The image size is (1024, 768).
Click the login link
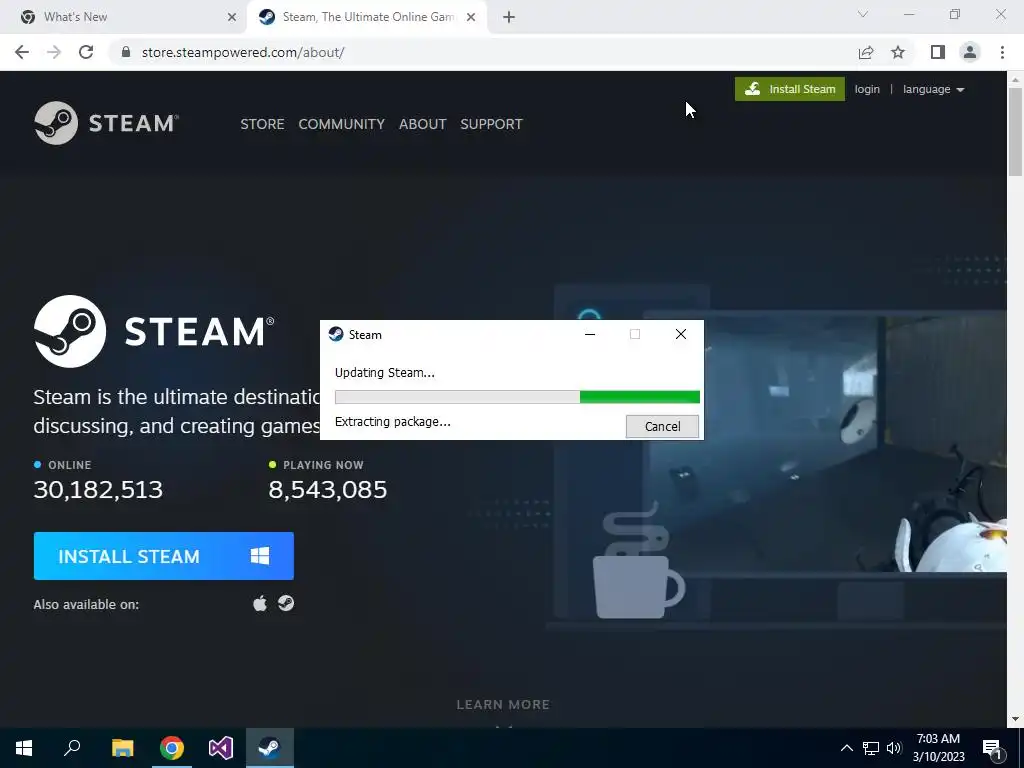tap(867, 89)
